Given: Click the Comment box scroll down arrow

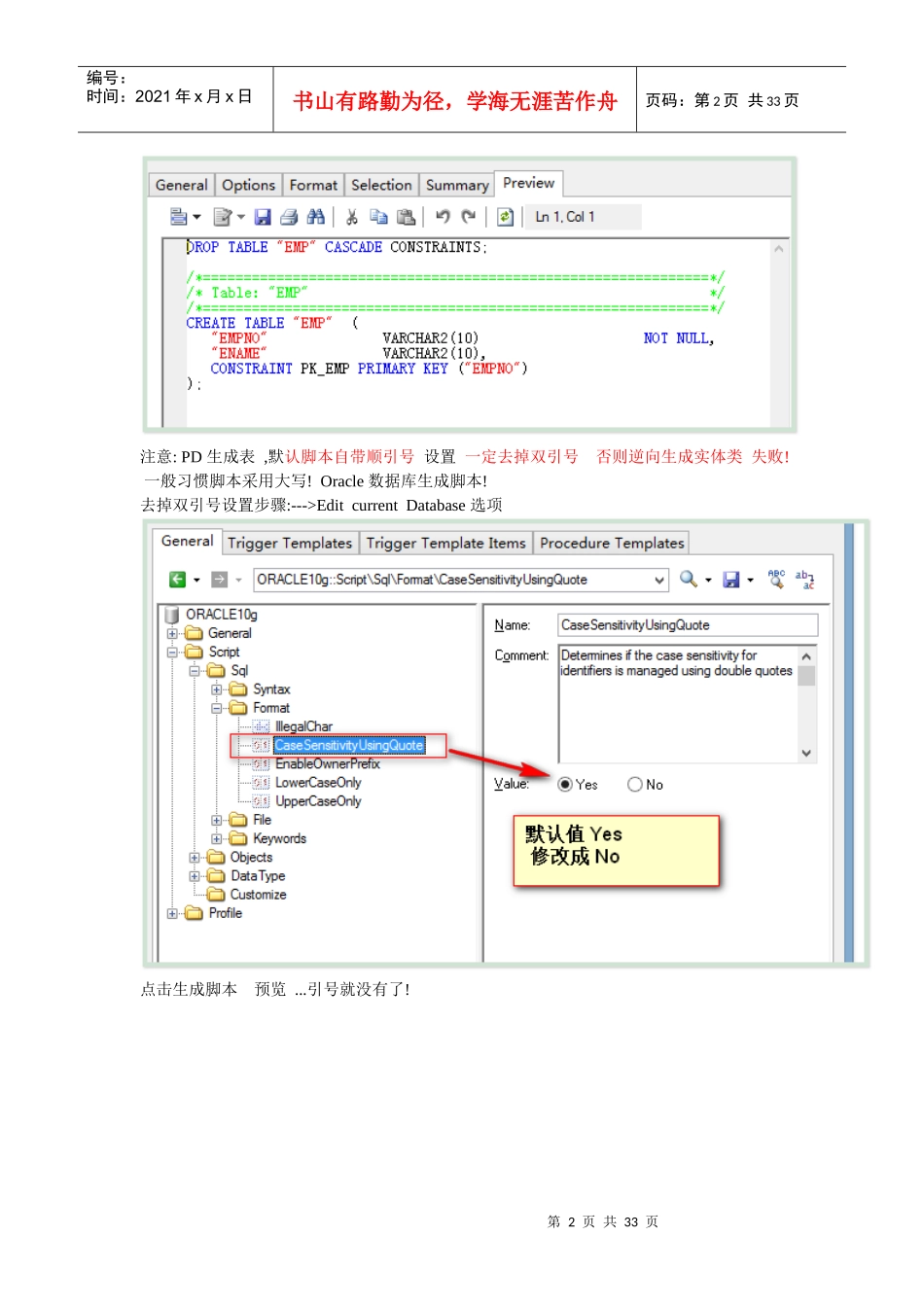Looking at the screenshot, I should pyautogui.click(x=806, y=754).
